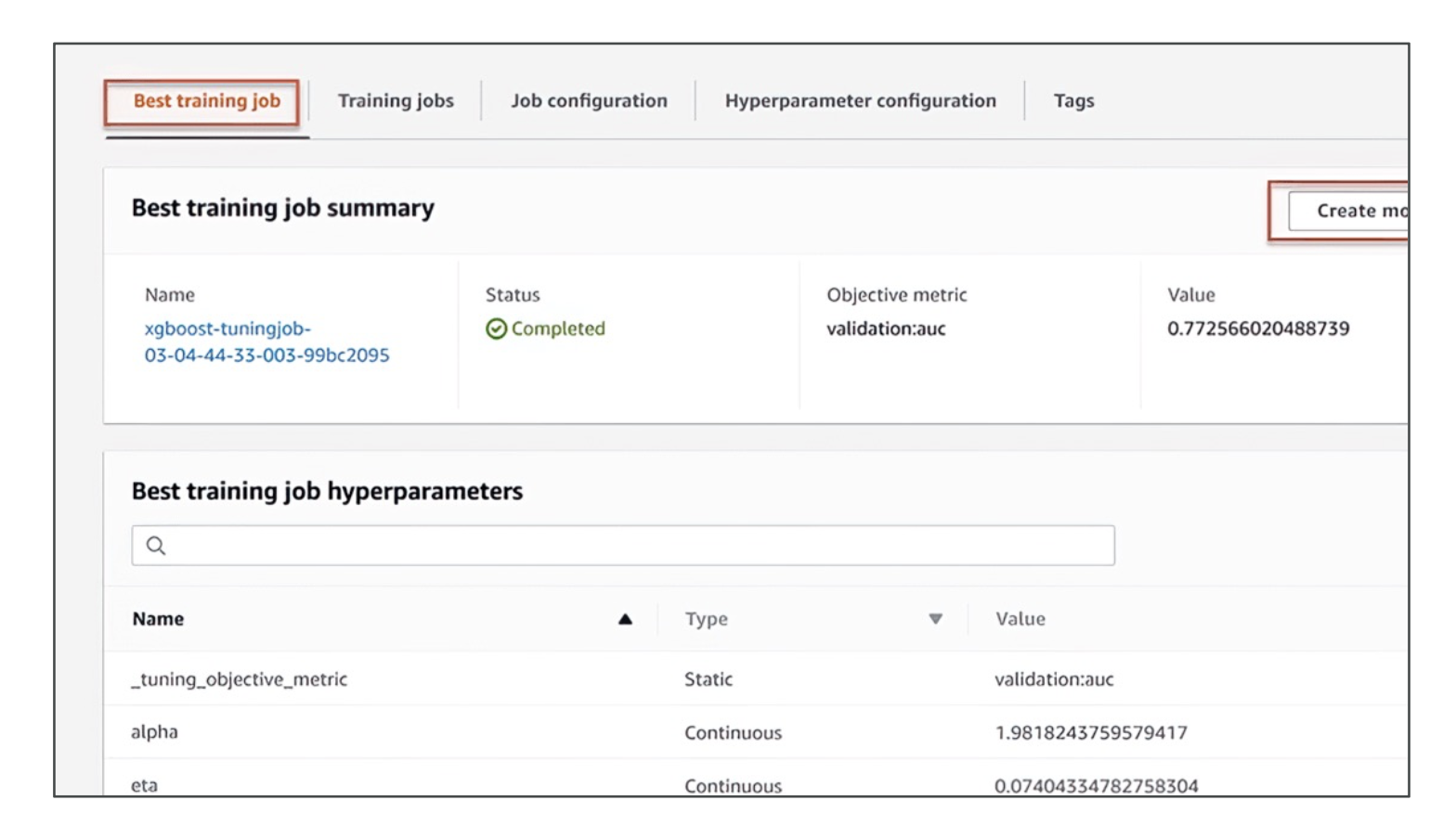Click the alpha value 1.9818243759579417
This screenshot has height=839, width=1456.
click(x=1090, y=732)
